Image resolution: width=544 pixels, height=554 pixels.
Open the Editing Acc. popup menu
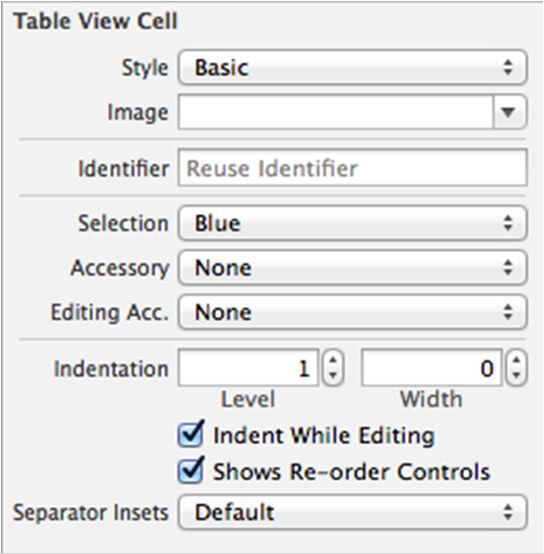tap(353, 312)
